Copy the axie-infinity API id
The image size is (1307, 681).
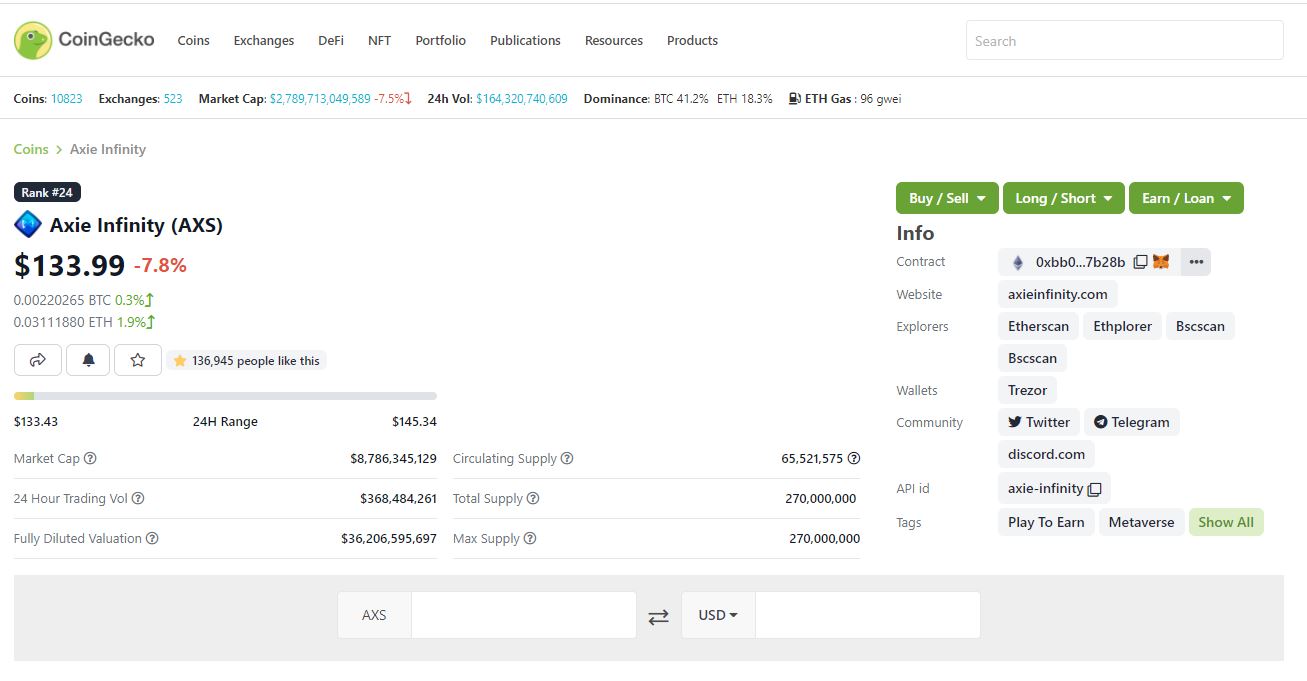coord(1094,489)
